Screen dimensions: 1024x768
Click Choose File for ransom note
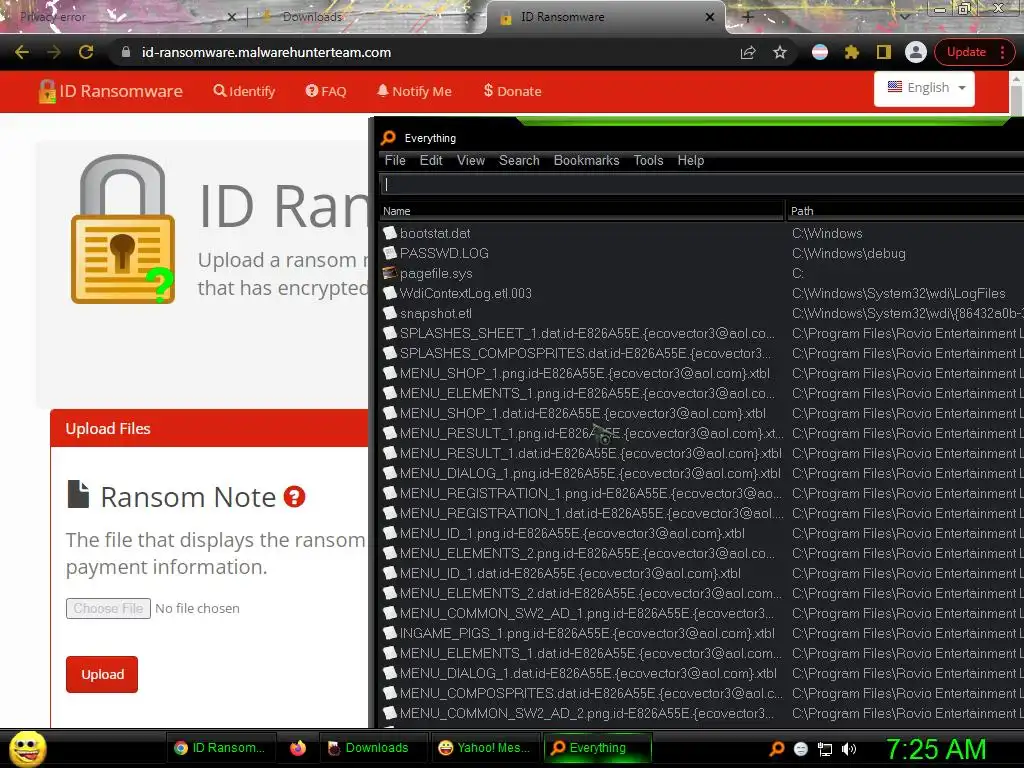tap(108, 608)
